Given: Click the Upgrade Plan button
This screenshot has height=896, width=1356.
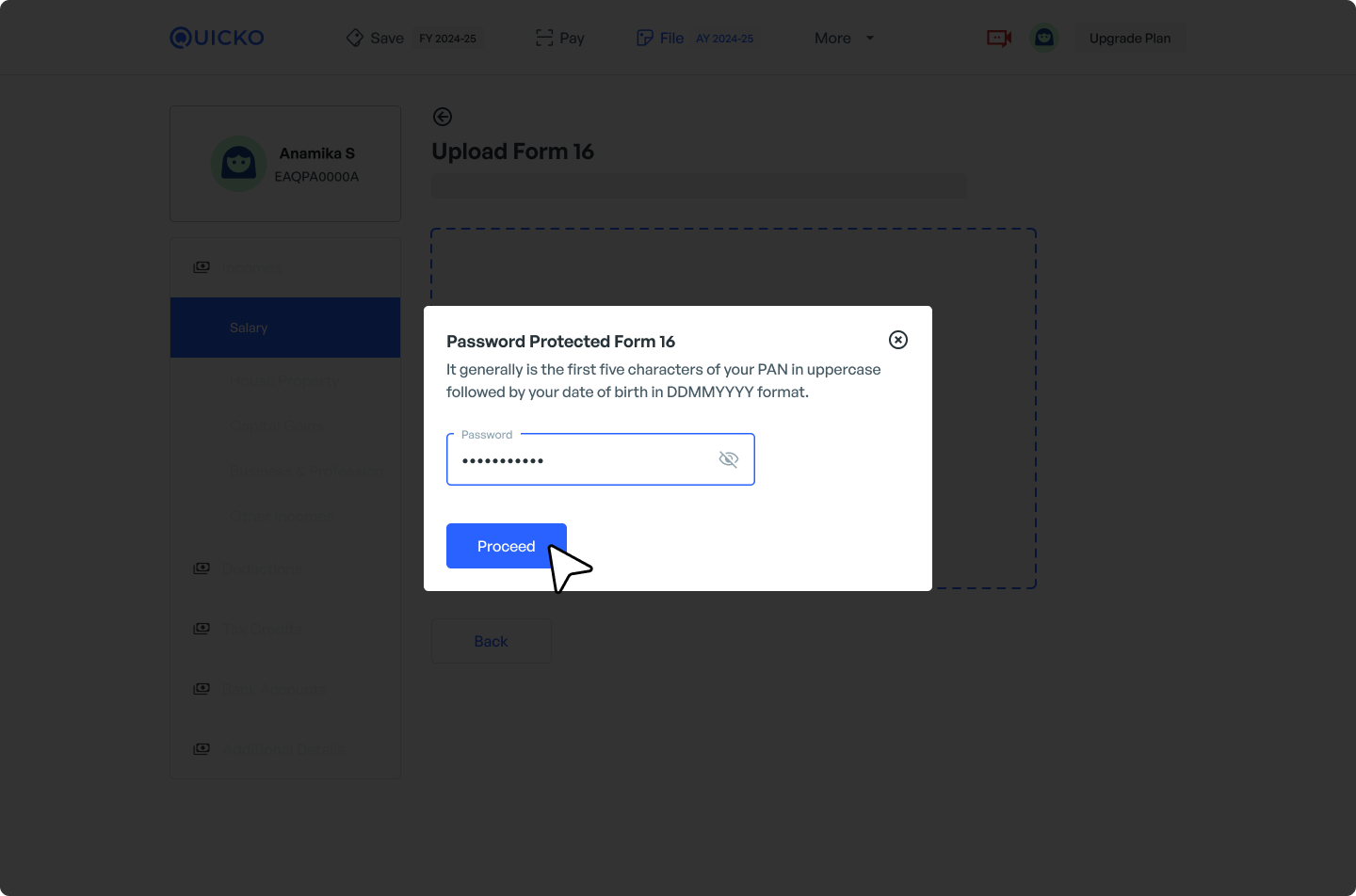Looking at the screenshot, I should tap(1130, 38).
